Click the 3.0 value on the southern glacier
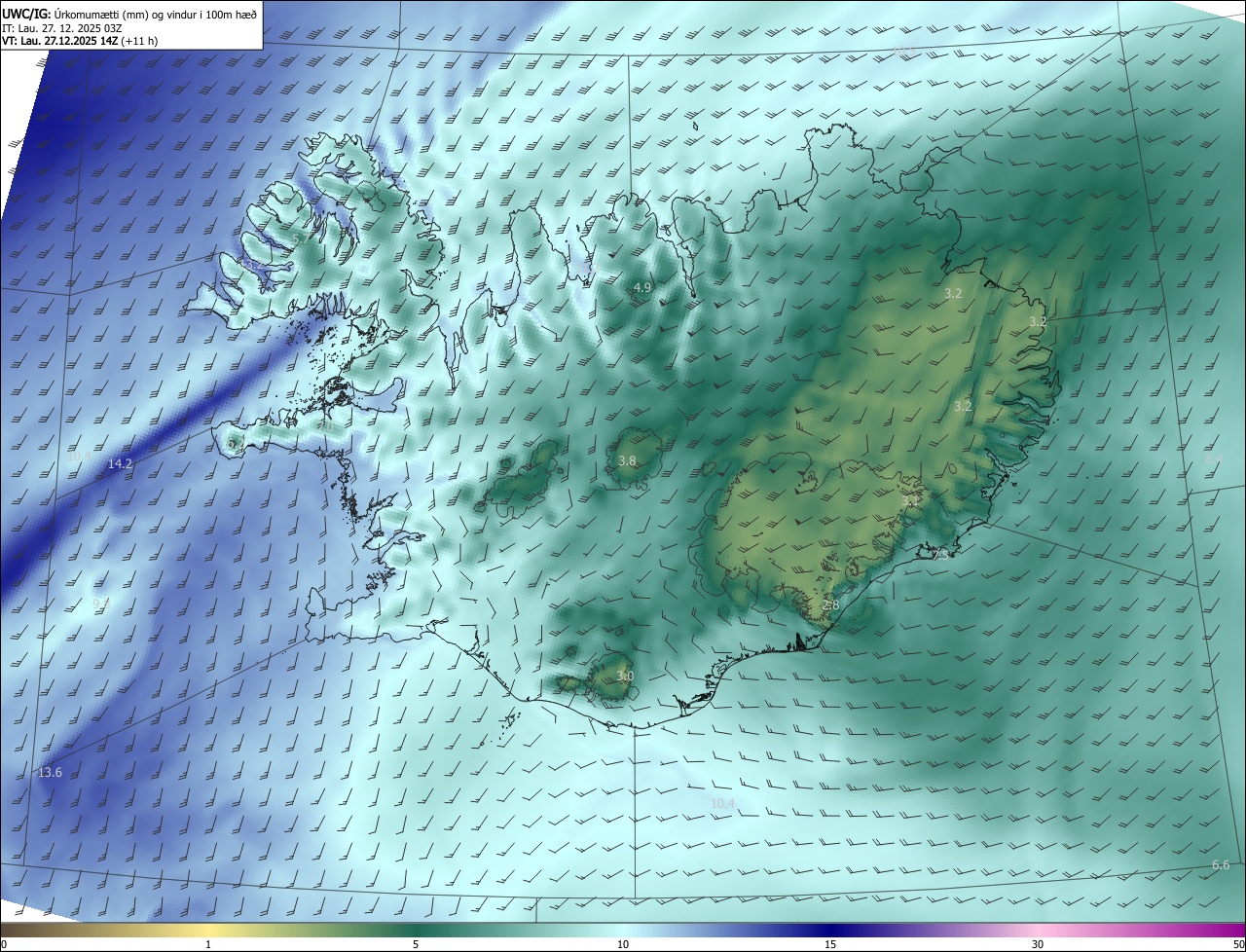 (625, 677)
